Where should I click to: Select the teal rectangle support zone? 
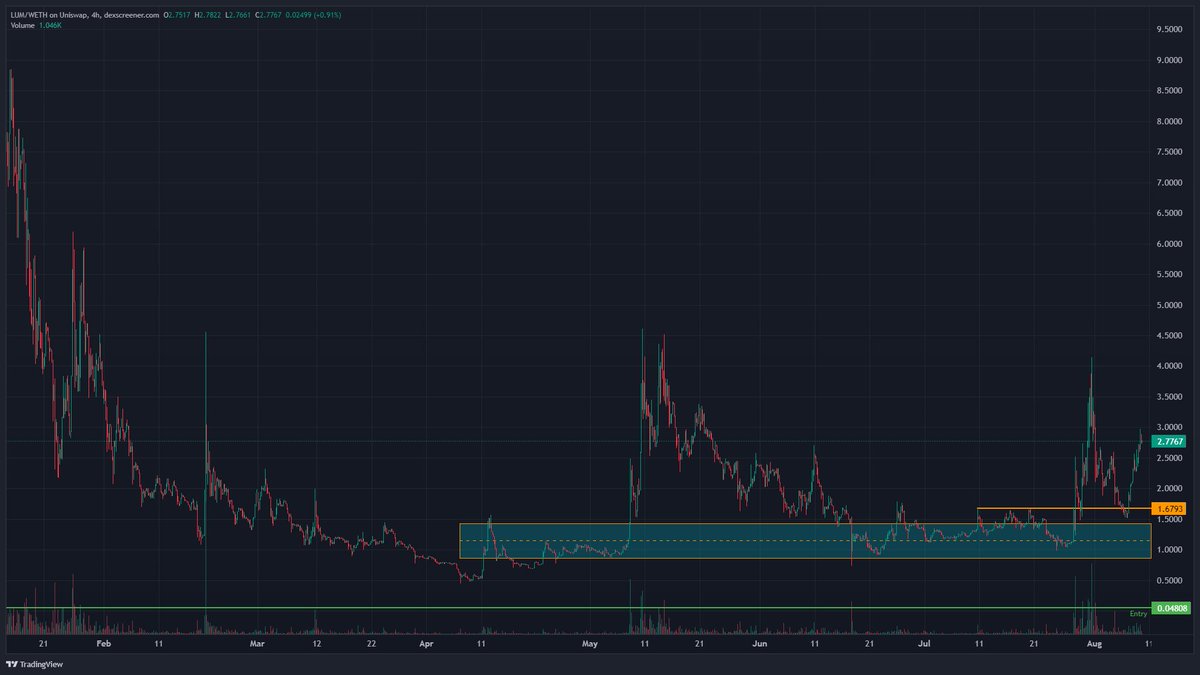(805, 541)
